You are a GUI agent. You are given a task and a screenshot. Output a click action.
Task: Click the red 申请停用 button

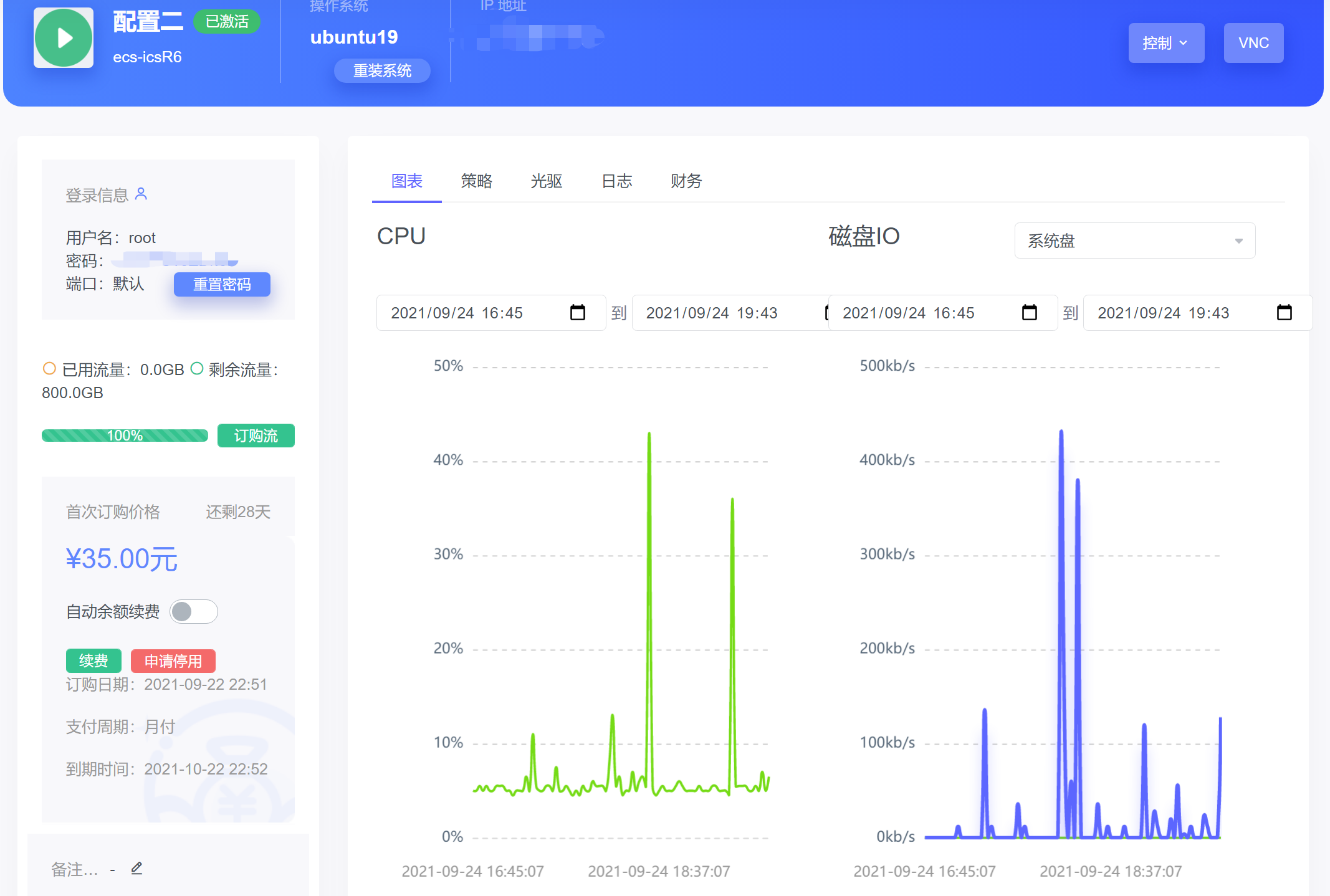[173, 660]
